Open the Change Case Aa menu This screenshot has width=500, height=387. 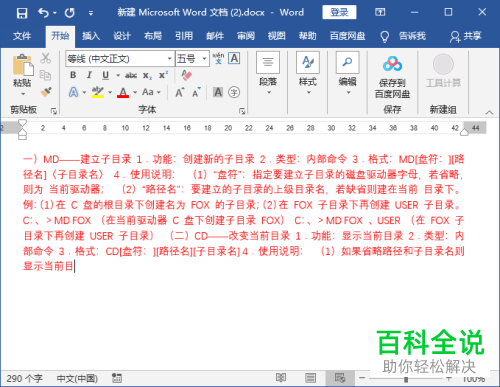pos(151,92)
